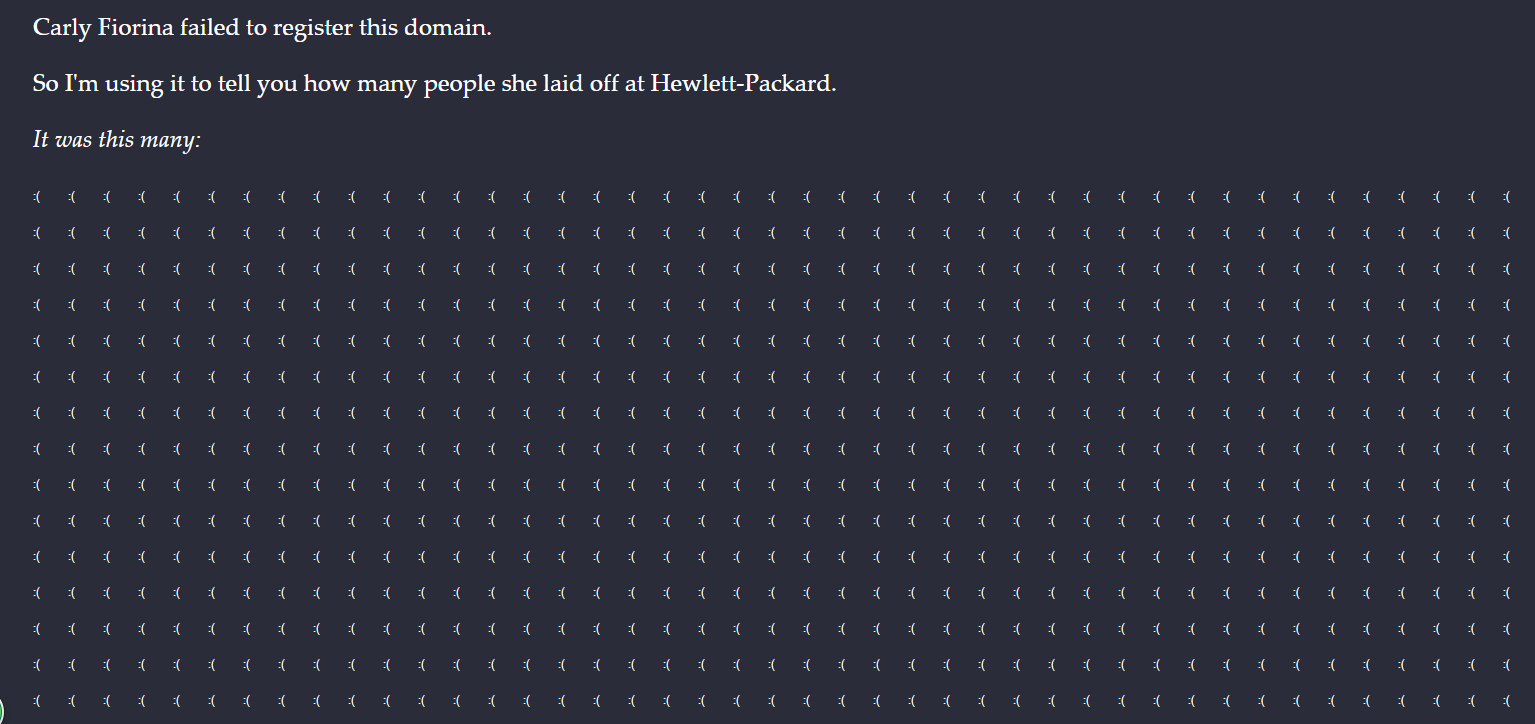
Task: Click the first sad face in the grid
Action: point(37,197)
